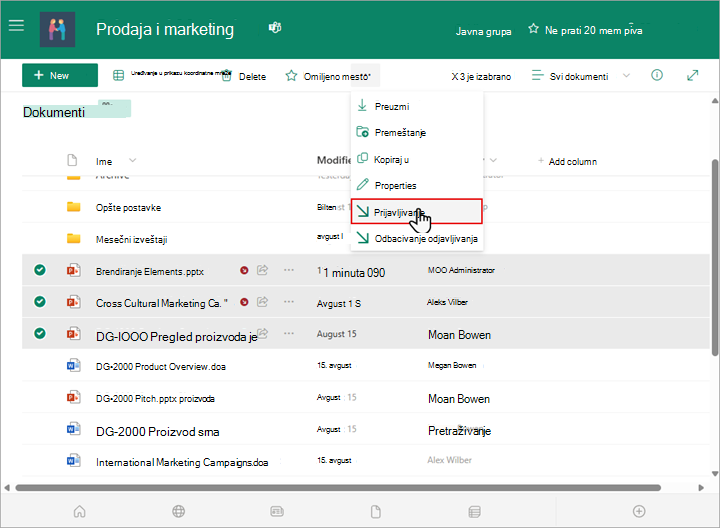Viewport: 720px width, 528px height.
Task: Open globe sites icon in bottom bar
Action: 179,511
